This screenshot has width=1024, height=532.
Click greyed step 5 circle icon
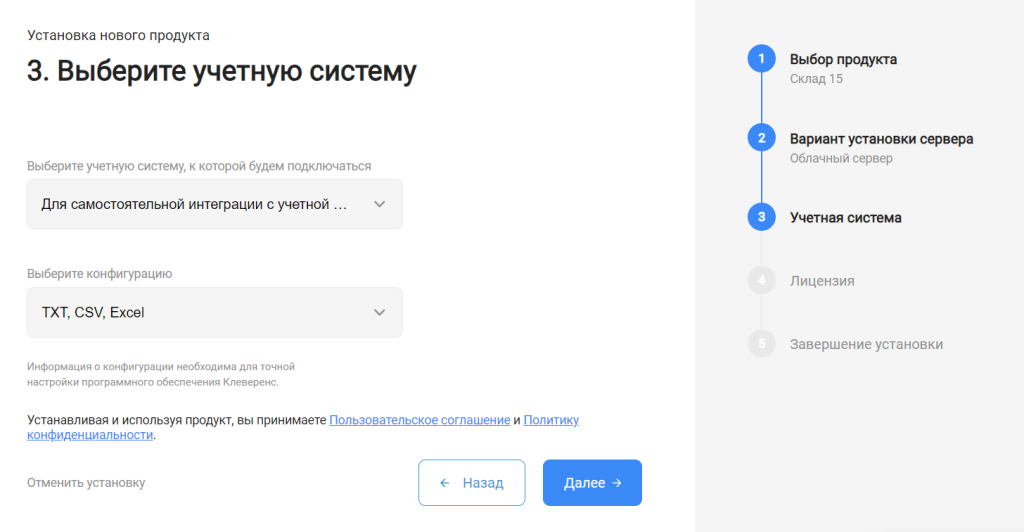click(761, 344)
